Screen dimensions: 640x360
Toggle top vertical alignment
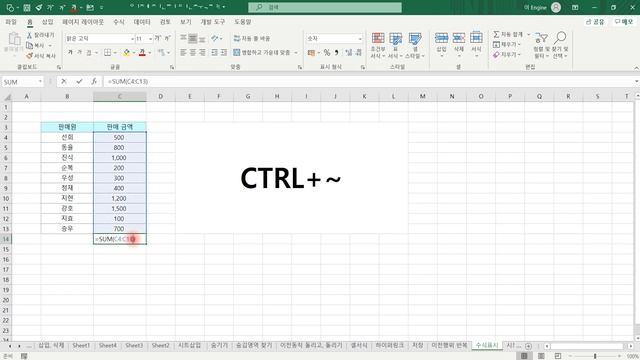point(184,38)
